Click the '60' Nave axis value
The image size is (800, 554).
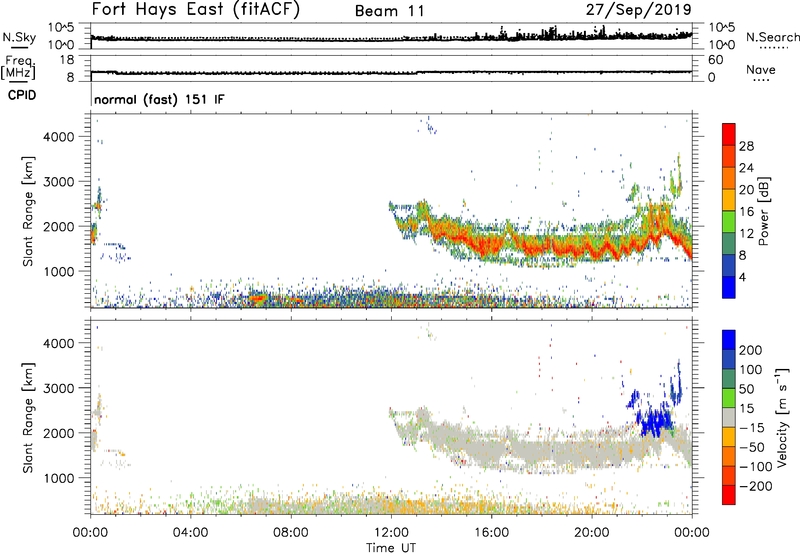click(x=715, y=60)
